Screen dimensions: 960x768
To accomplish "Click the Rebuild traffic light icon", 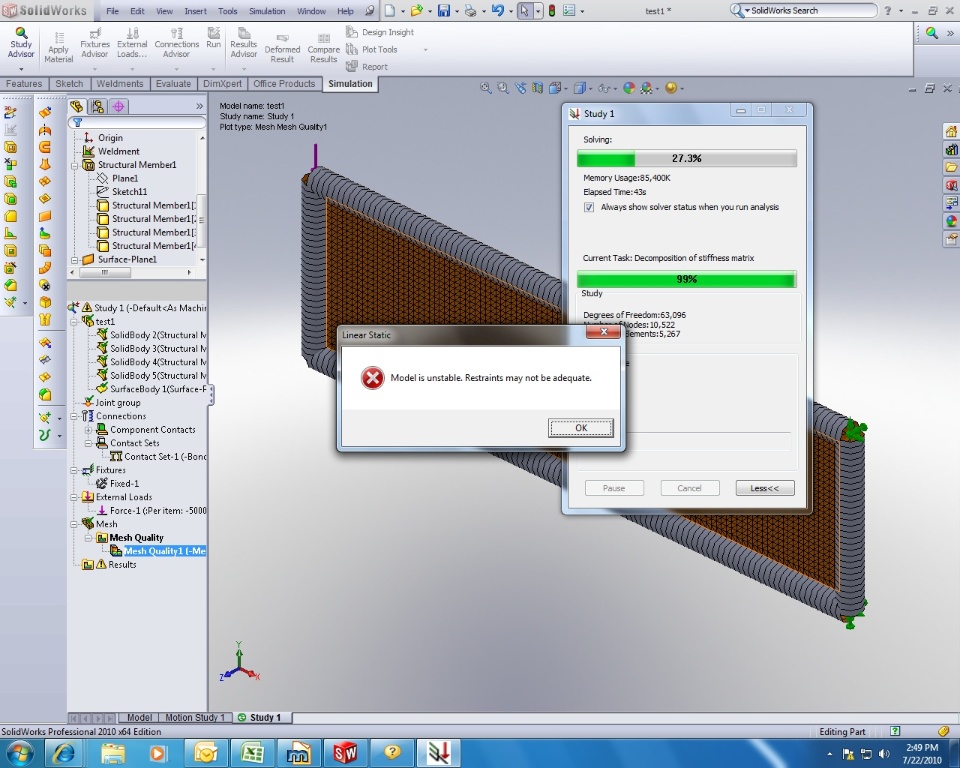I will pyautogui.click(x=552, y=10).
